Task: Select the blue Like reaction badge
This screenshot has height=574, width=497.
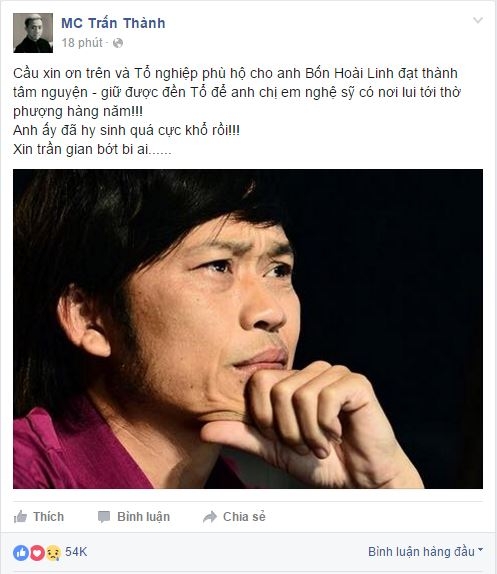Action: pyautogui.click(x=21, y=552)
